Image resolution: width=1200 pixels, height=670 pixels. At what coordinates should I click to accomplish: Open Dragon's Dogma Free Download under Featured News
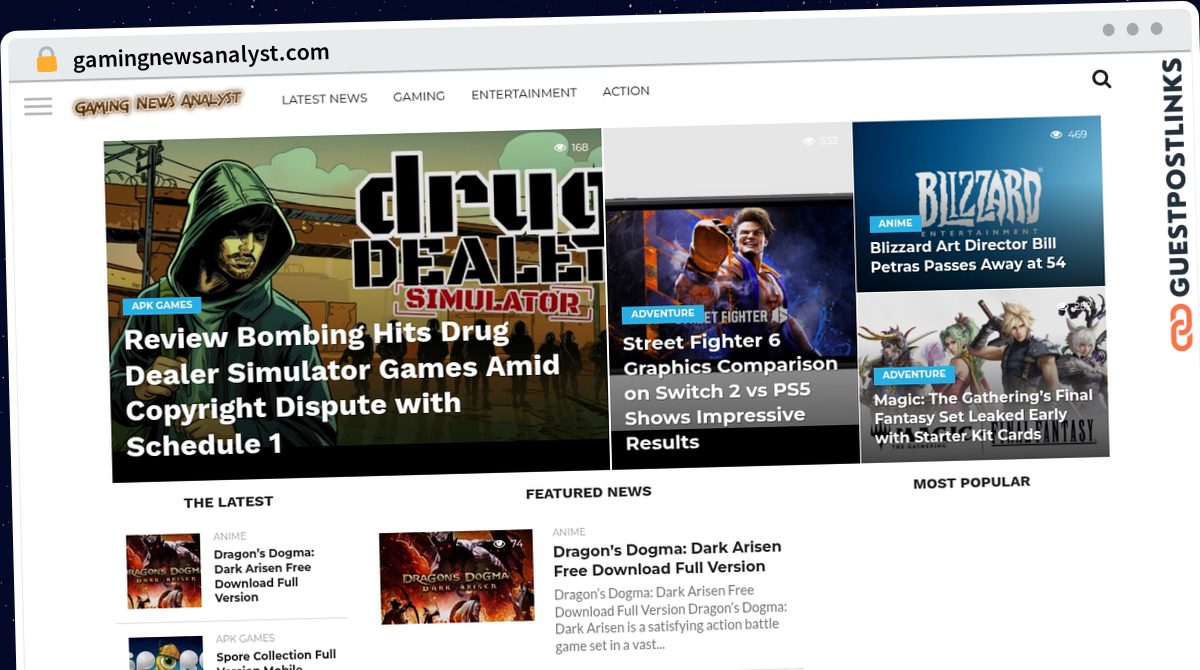click(667, 558)
